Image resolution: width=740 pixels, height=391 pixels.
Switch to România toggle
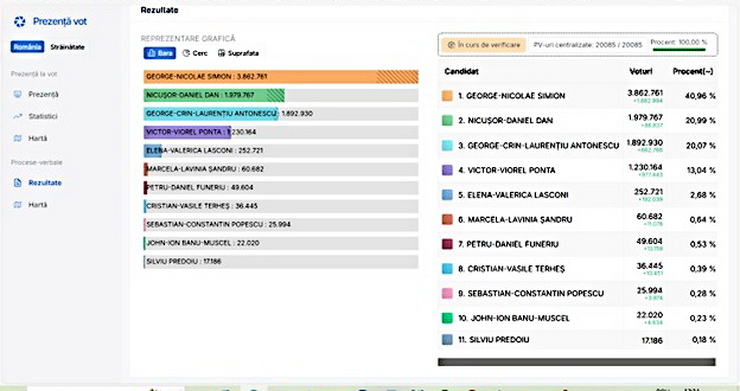pyautogui.click(x=27, y=47)
